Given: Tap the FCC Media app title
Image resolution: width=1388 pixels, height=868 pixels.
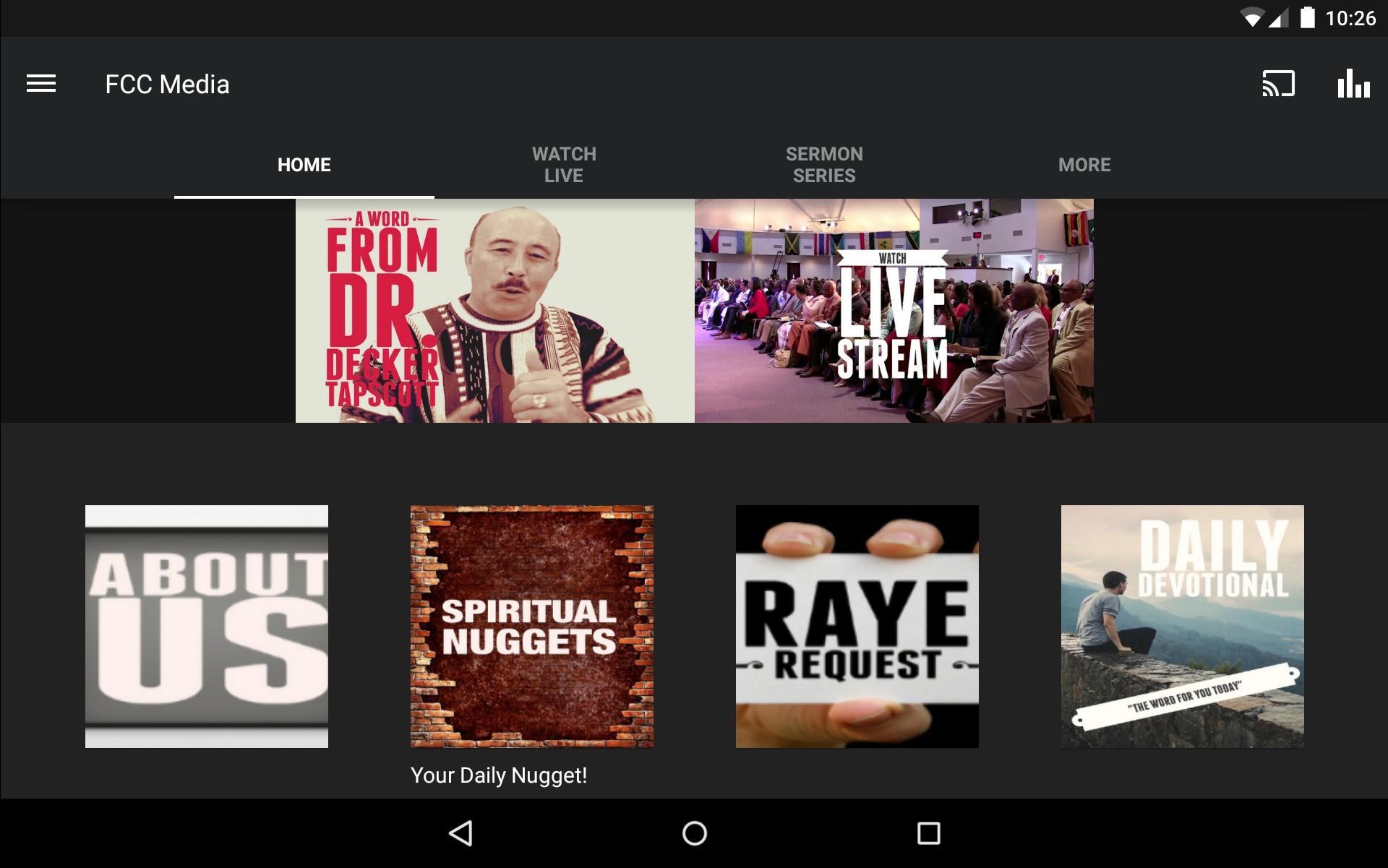Looking at the screenshot, I should click(x=167, y=85).
